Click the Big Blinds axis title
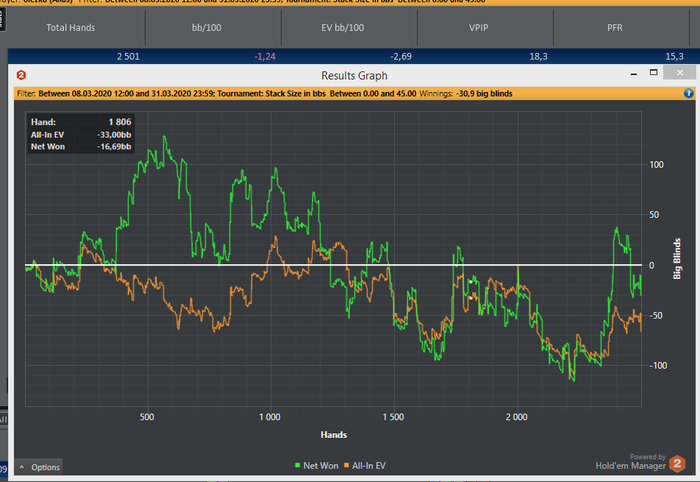 (x=677, y=259)
